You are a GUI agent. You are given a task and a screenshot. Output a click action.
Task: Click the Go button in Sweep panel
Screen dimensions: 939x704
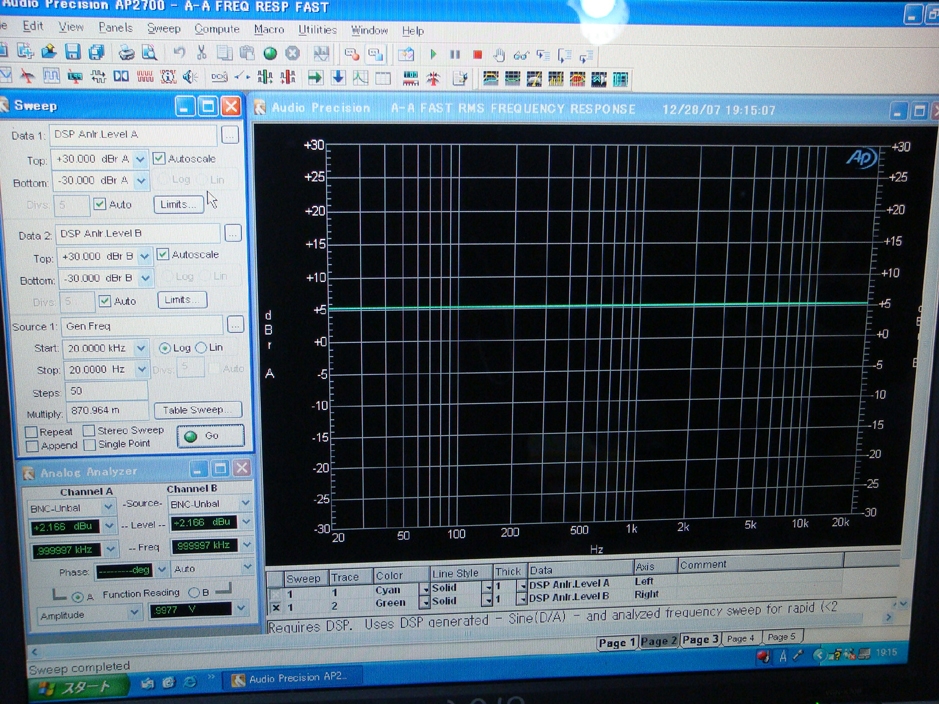click(210, 436)
